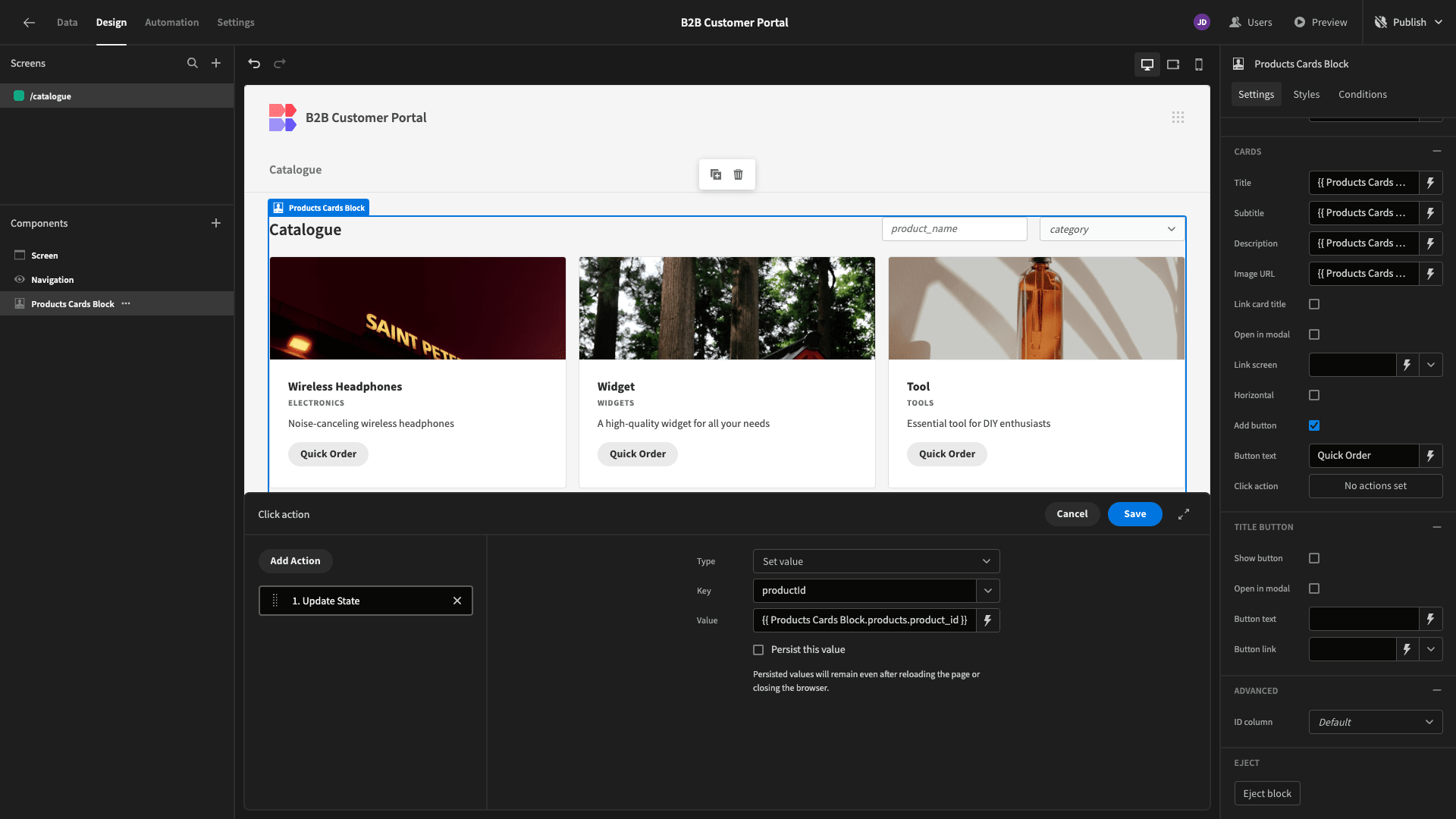Open bindings for the Title field
This screenshot has height=819, width=1456.
click(x=1430, y=183)
